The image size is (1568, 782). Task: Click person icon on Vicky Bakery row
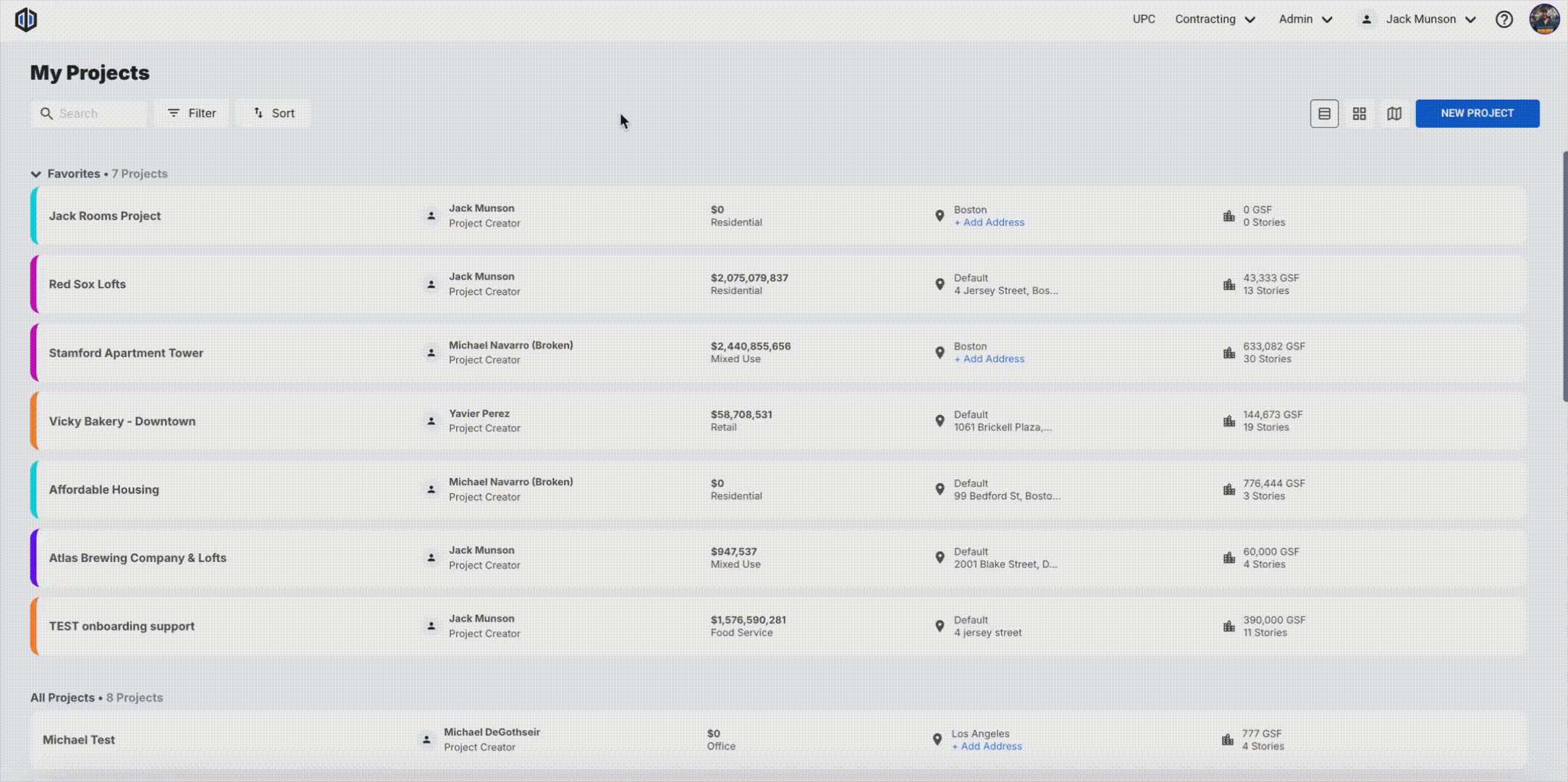(431, 421)
